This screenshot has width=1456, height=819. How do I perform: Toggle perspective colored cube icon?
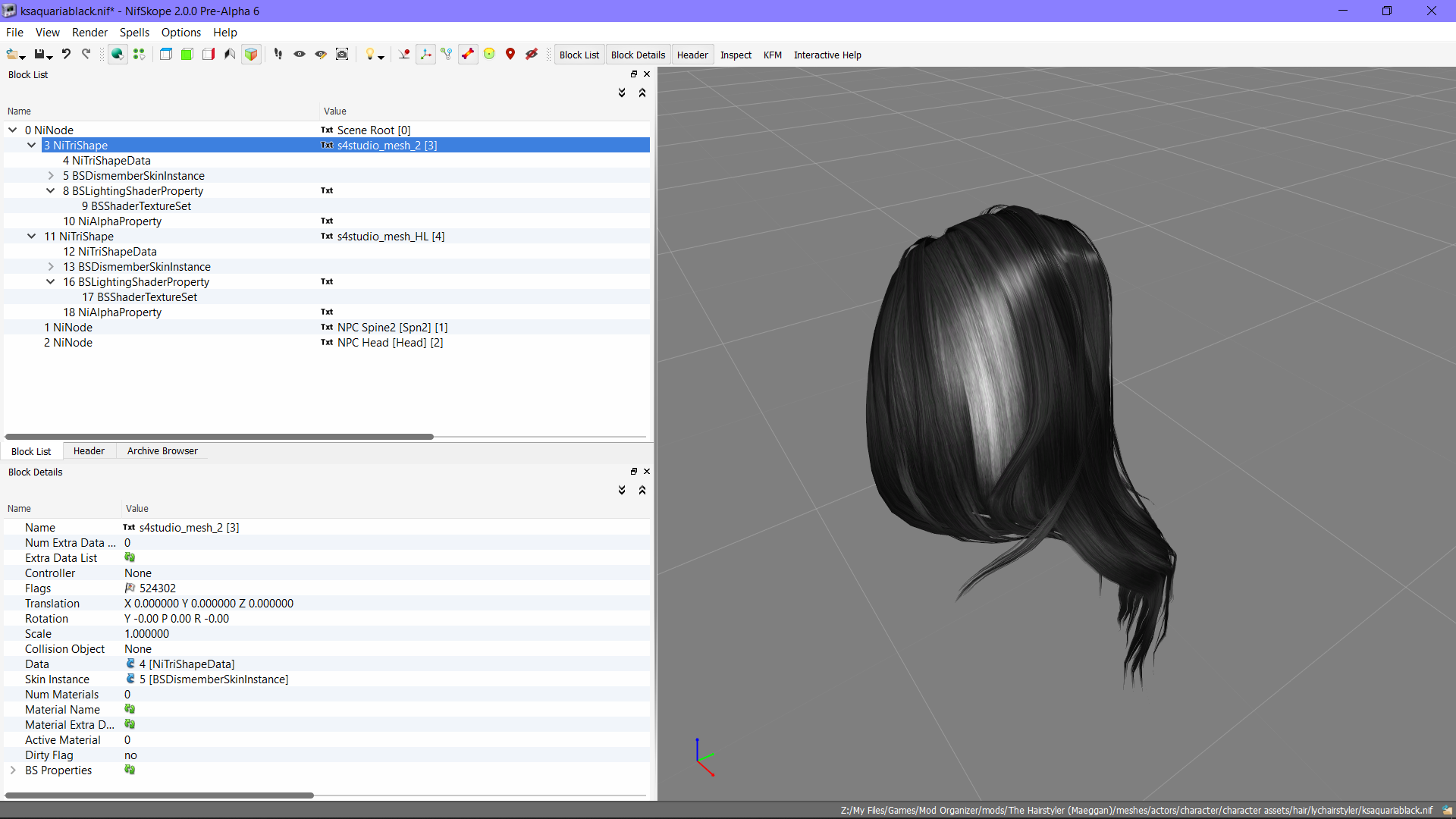pyautogui.click(x=251, y=55)
